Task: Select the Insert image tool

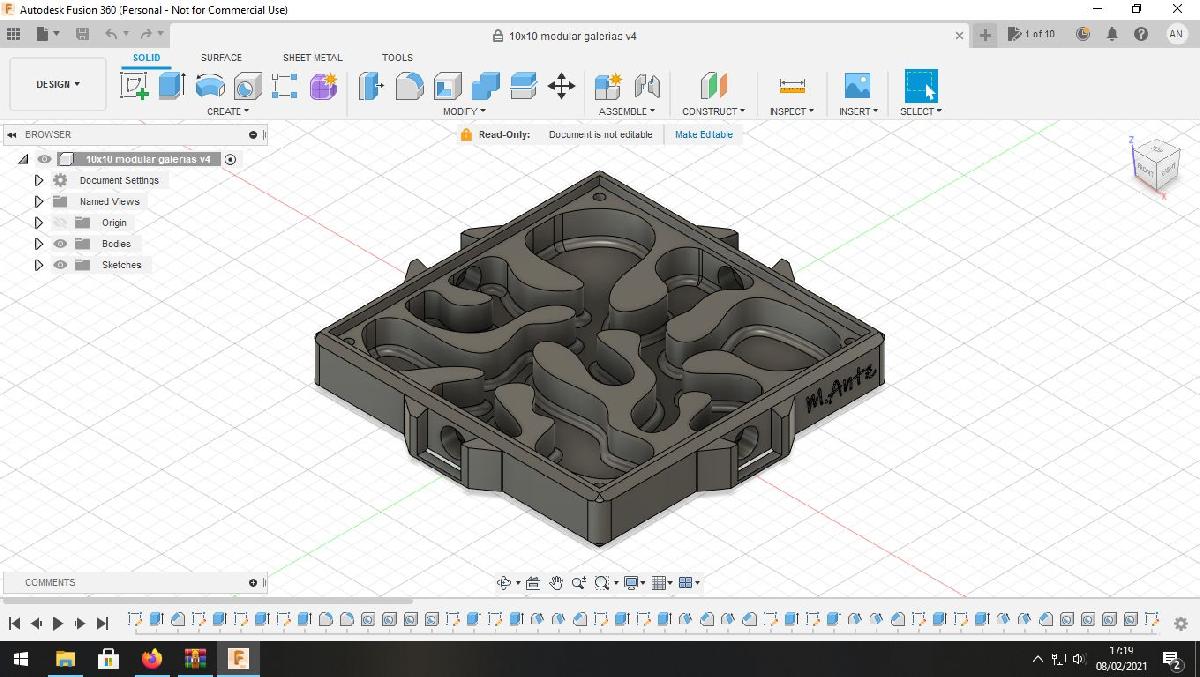Action: (x=857, y=86)
